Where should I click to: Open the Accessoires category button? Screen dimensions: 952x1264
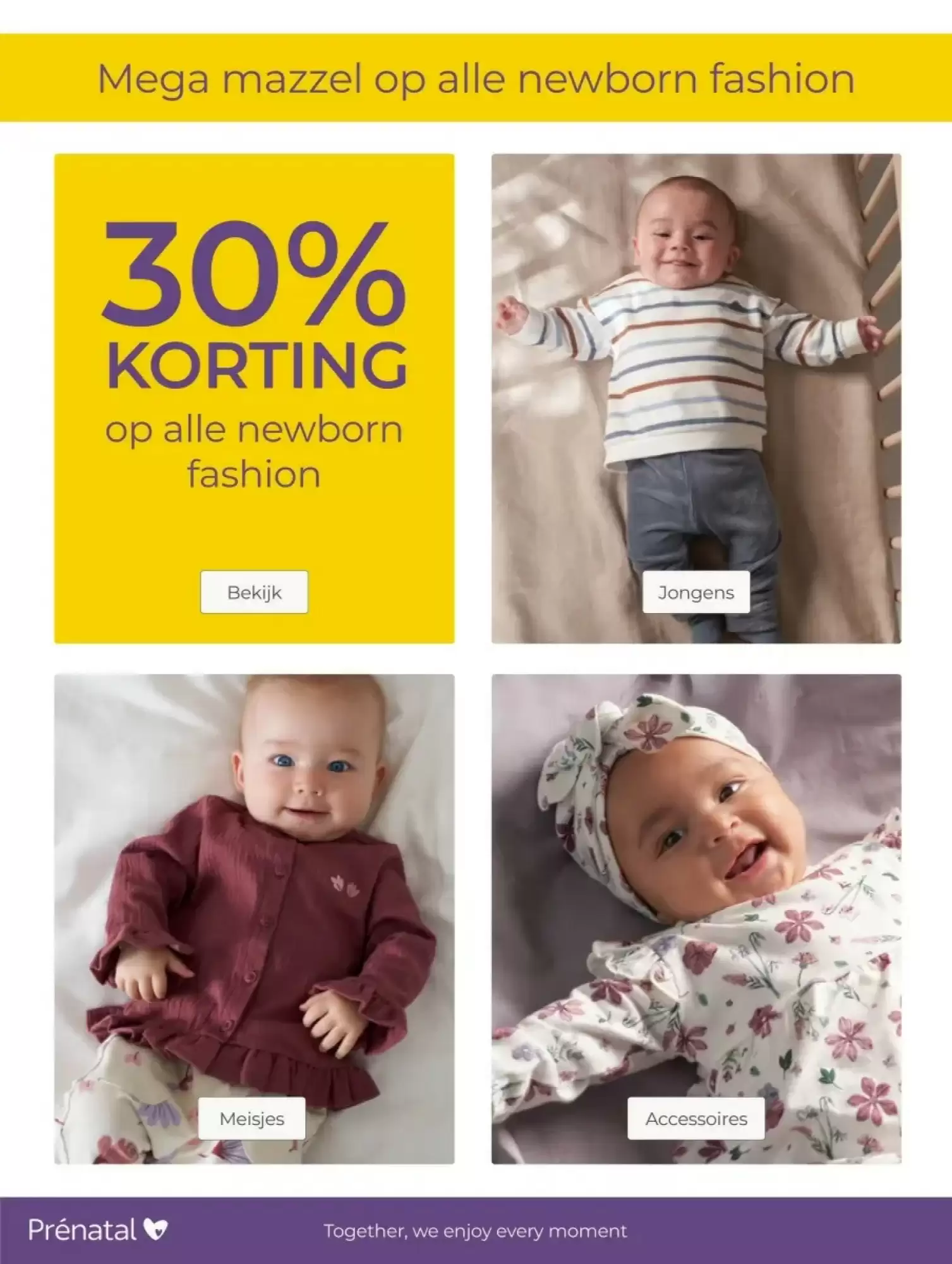[x=696, y=1118]
